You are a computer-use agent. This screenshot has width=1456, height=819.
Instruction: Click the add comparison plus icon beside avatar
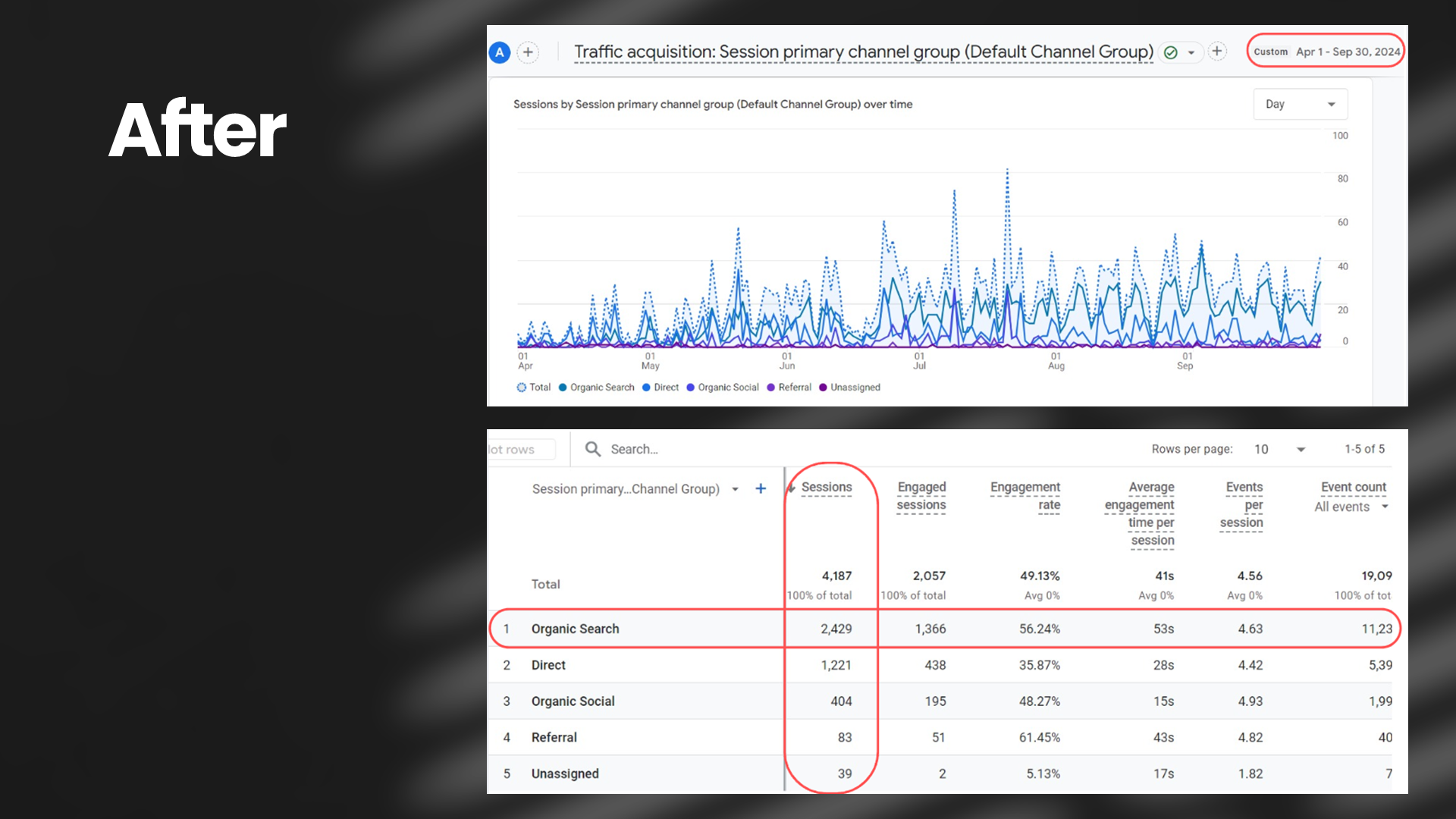pyautogui.click(x=528, y=52)
